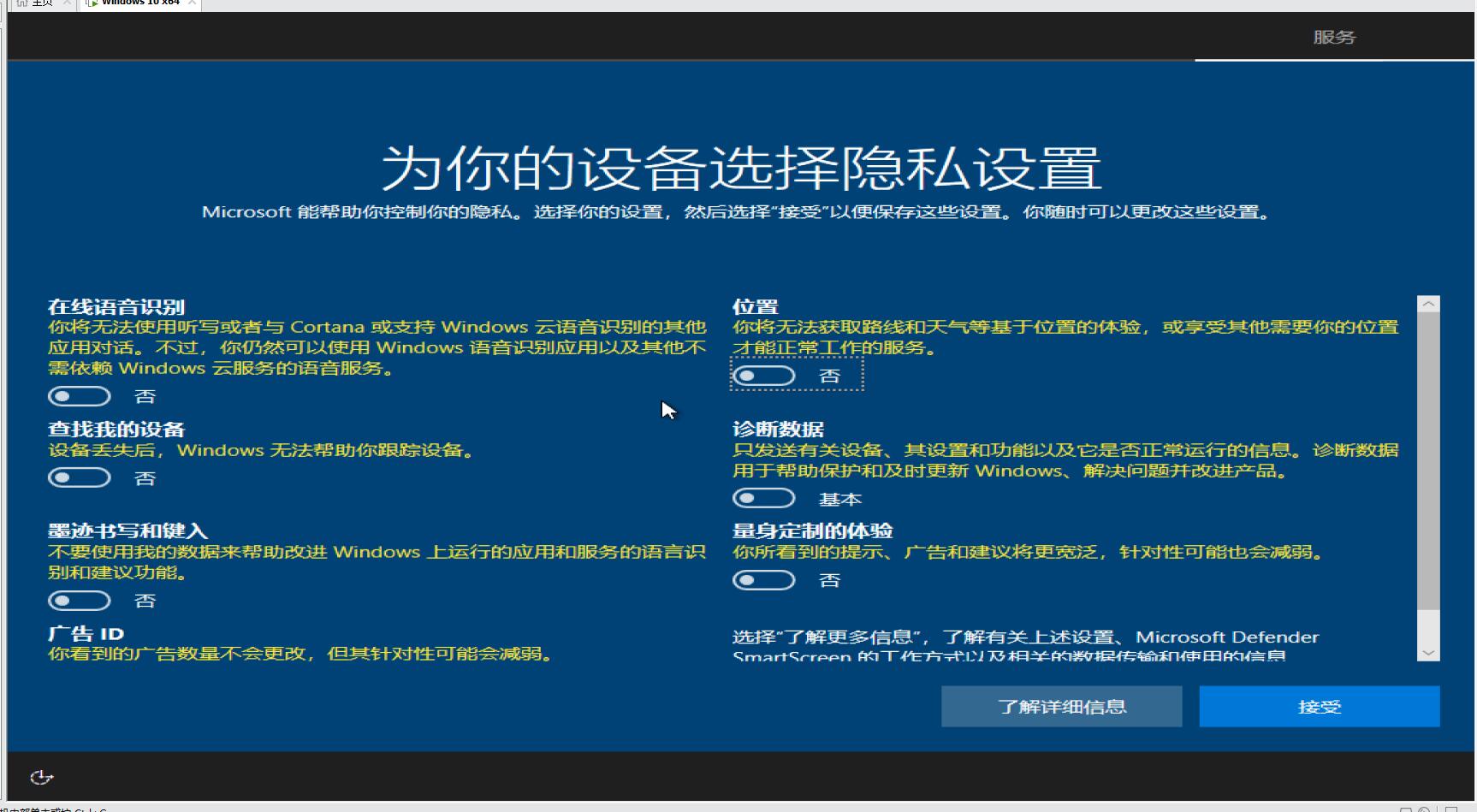Toggle the 查找我的设备 switch
1477x812 pixels.
80,477
